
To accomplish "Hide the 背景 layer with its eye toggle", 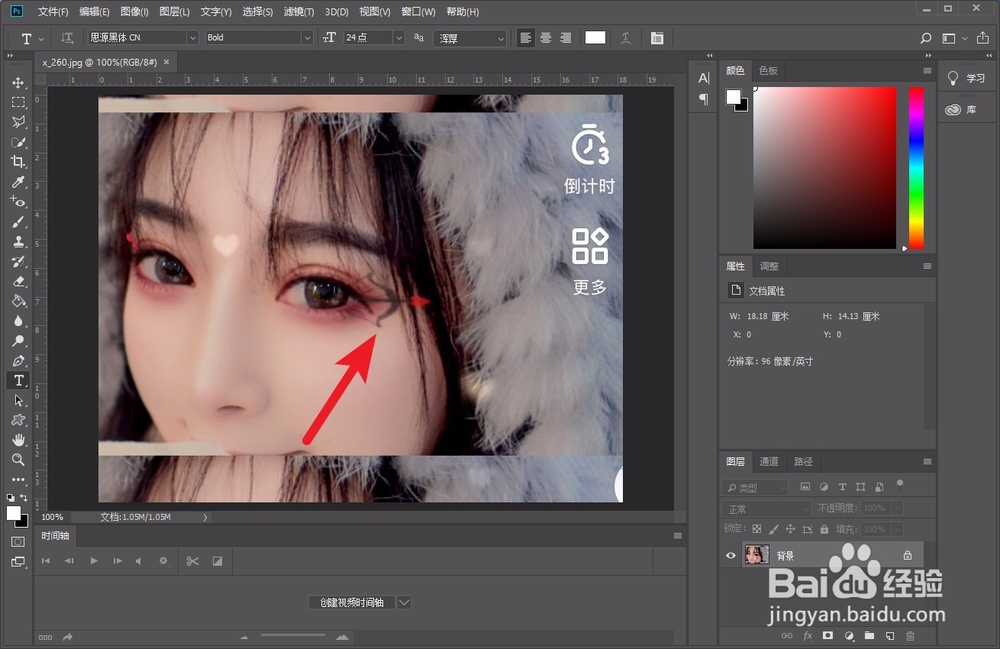I will tap(730, 555).
